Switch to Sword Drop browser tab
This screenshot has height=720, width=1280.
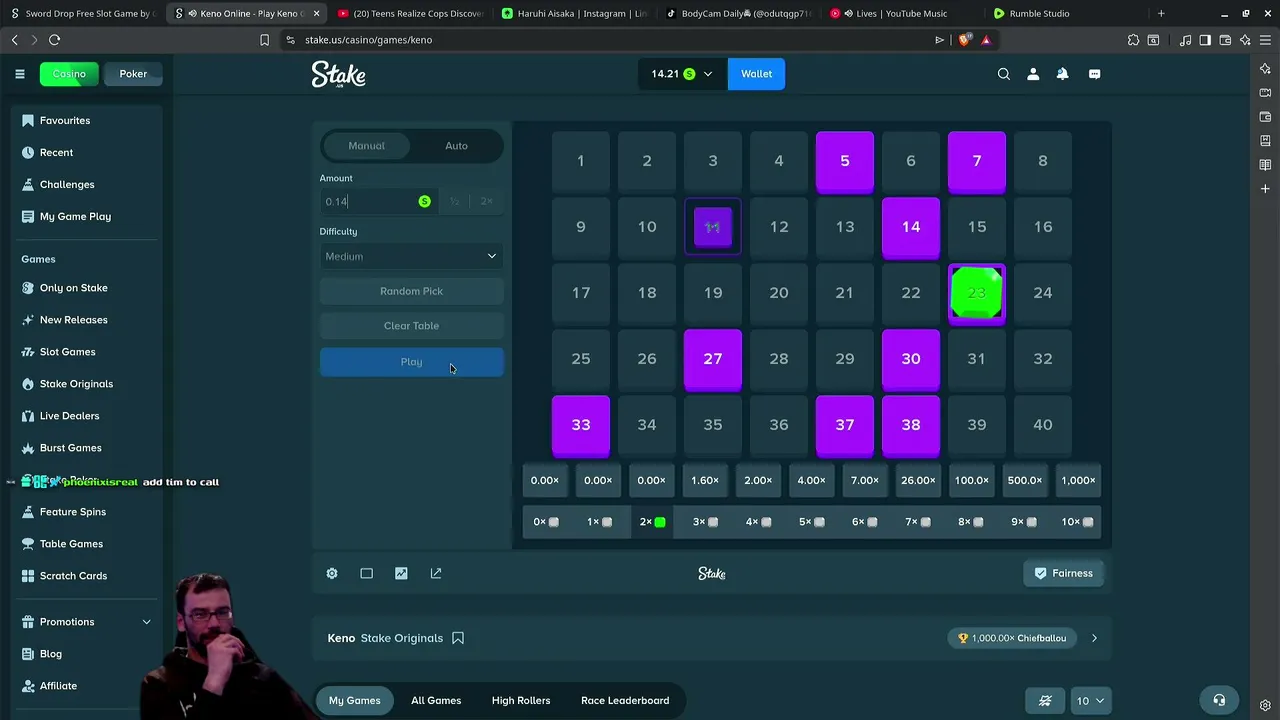82,14
